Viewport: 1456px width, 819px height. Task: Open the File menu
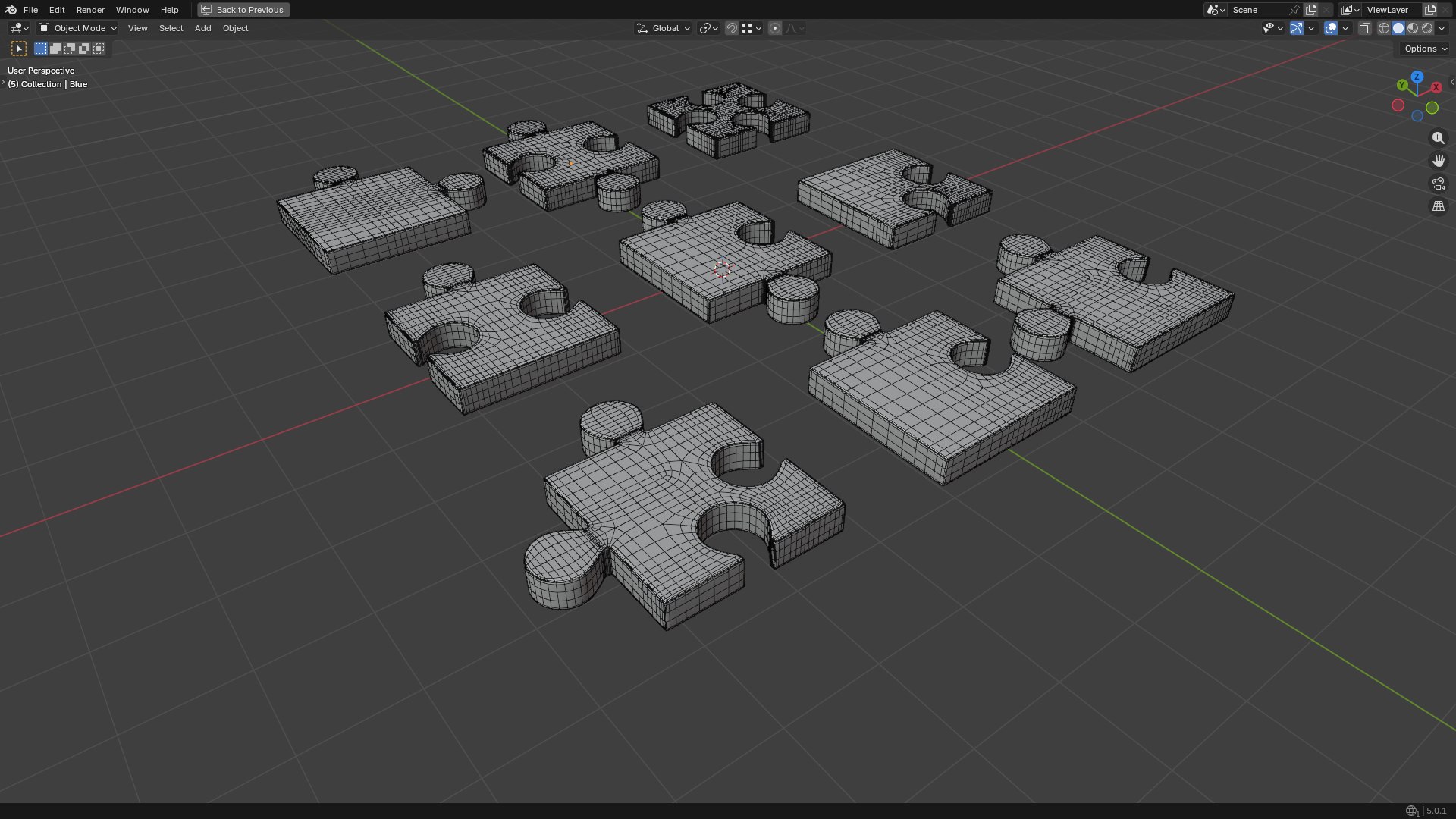tap(30, 10)
